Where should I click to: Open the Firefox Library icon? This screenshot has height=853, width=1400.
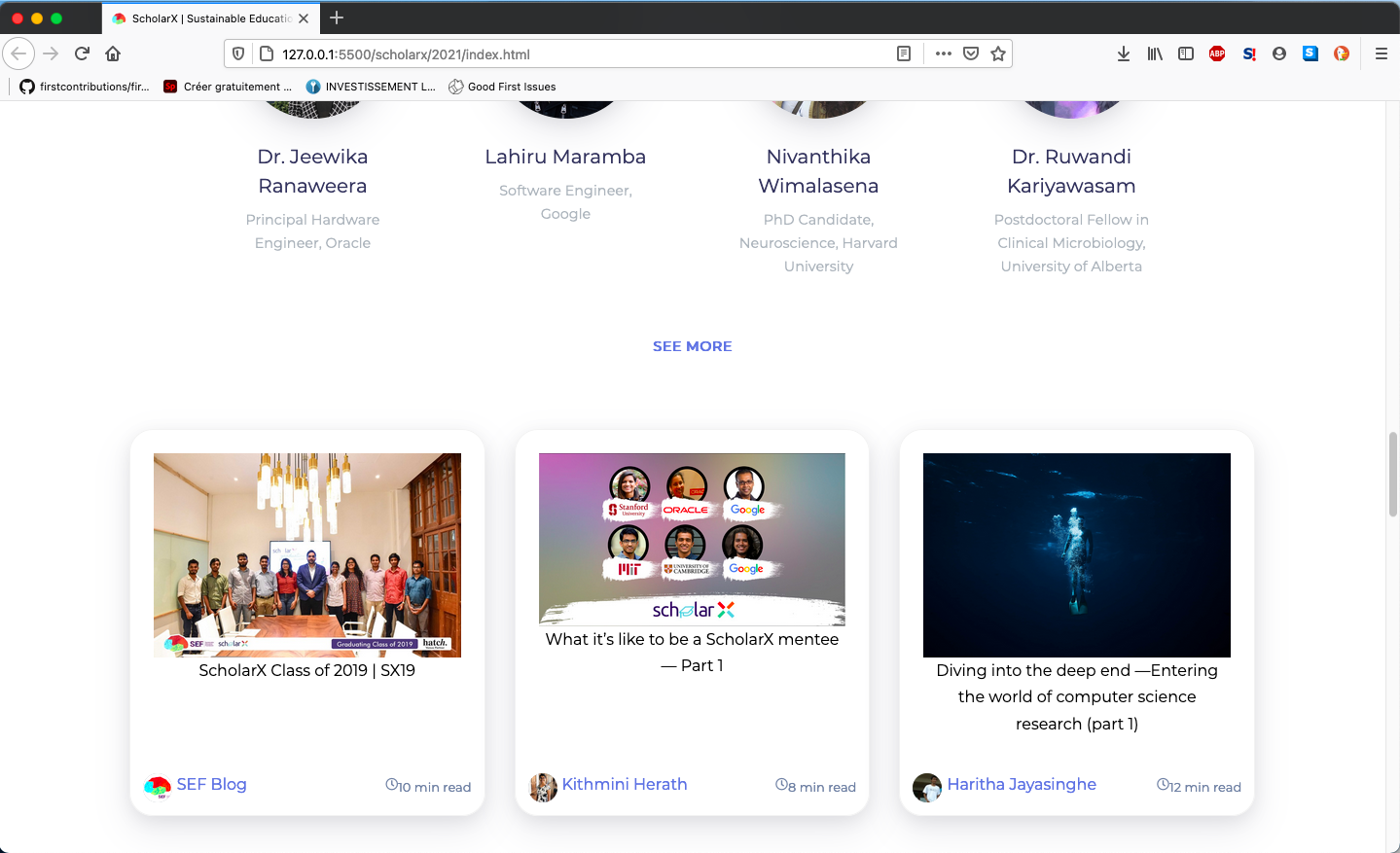click(1155, 53)
